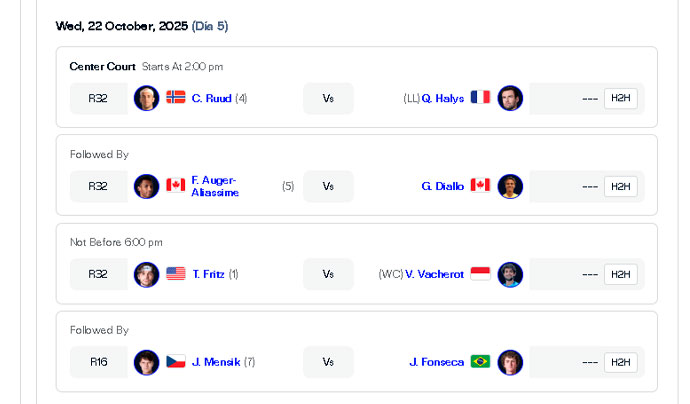
Task: Open T. Fritz player profile link
Action: [x=208, y=274]
